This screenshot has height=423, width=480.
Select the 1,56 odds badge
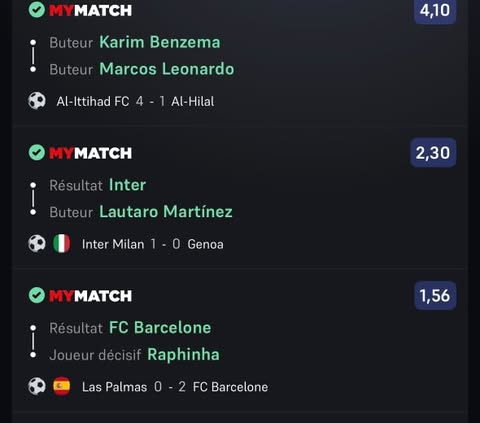(x=435, y=295)
